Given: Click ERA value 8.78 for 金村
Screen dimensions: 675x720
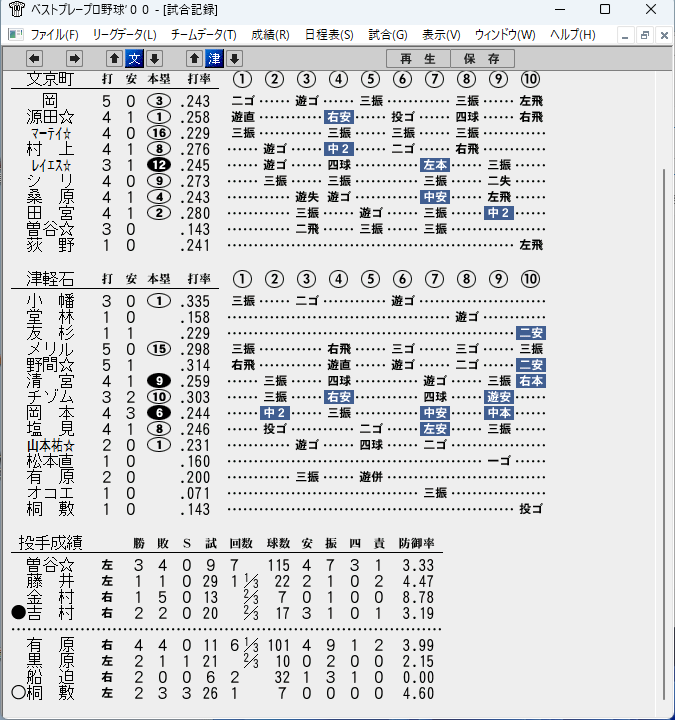Looking at the screenshot, I should pyautogui.click(x=418, y=597).
